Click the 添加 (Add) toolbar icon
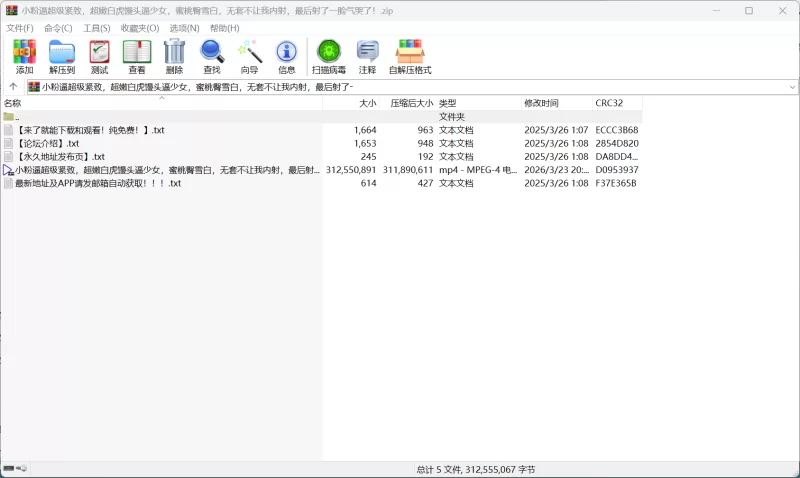Image resolution: width=800 pixels, height=478 pixels. point(24,56)
